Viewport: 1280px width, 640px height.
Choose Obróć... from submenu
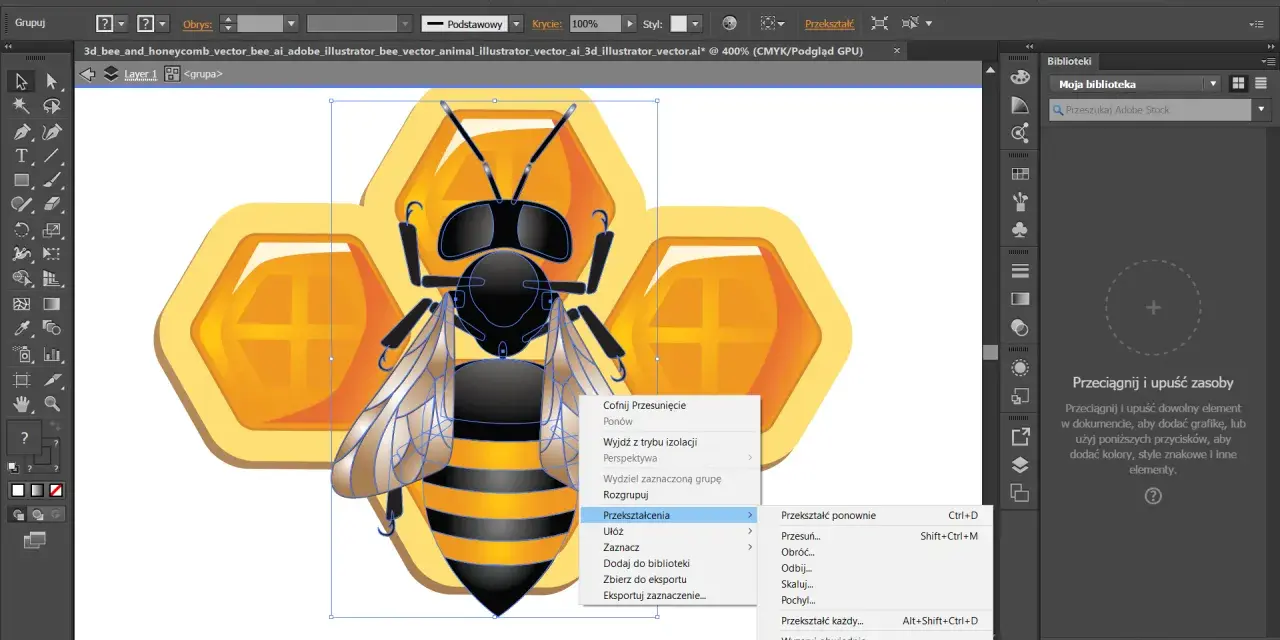click(797, 552)
